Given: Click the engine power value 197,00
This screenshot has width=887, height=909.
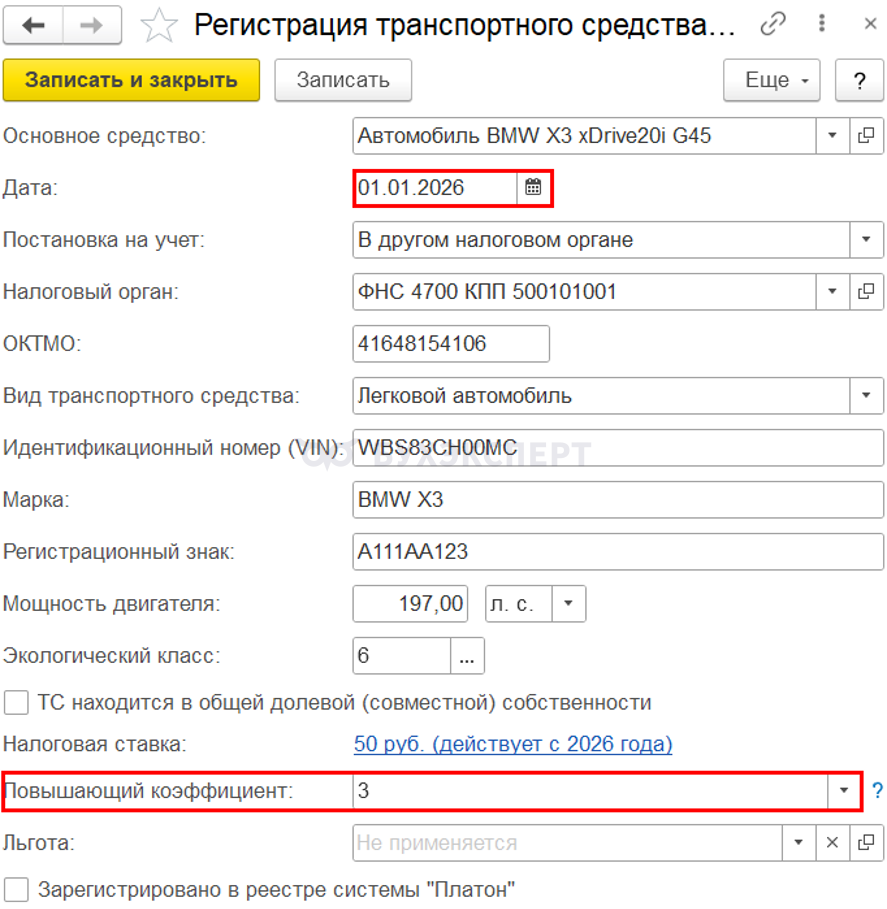Looking at the screenshot, I should (x=410, y=603).
